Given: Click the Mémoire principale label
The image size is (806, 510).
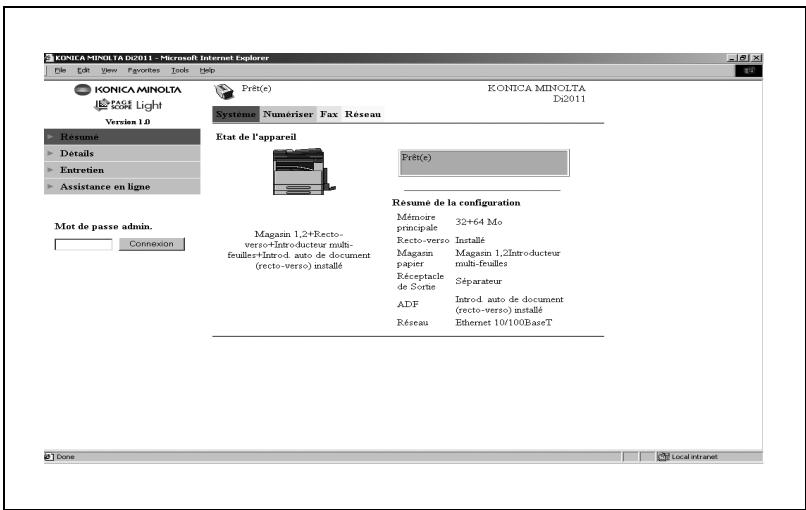Looking at the screenshot, I should 417,222.
